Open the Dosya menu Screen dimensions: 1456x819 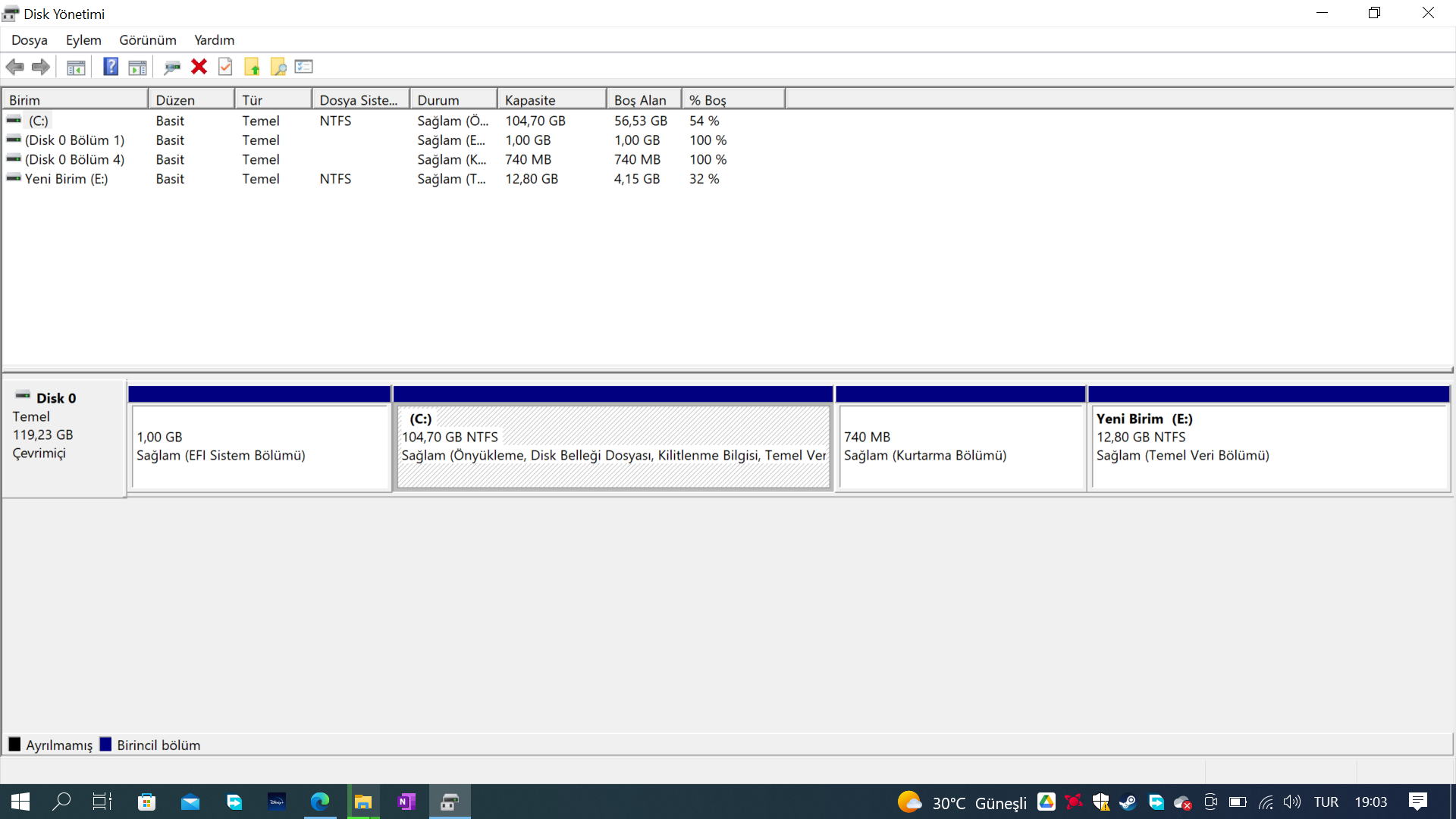tap(30, 40)
